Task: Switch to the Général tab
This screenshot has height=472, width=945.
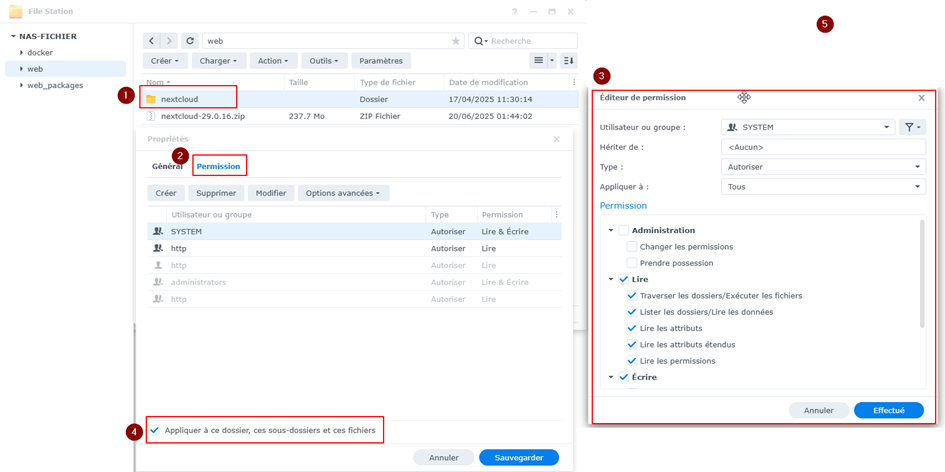Action: [167, 166]
